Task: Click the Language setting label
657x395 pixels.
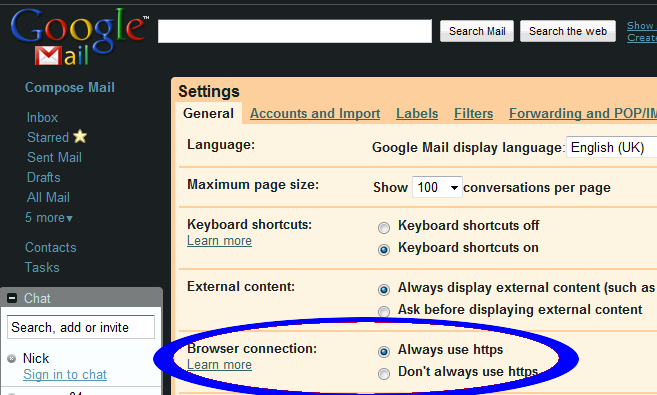Action: point(221,145)
